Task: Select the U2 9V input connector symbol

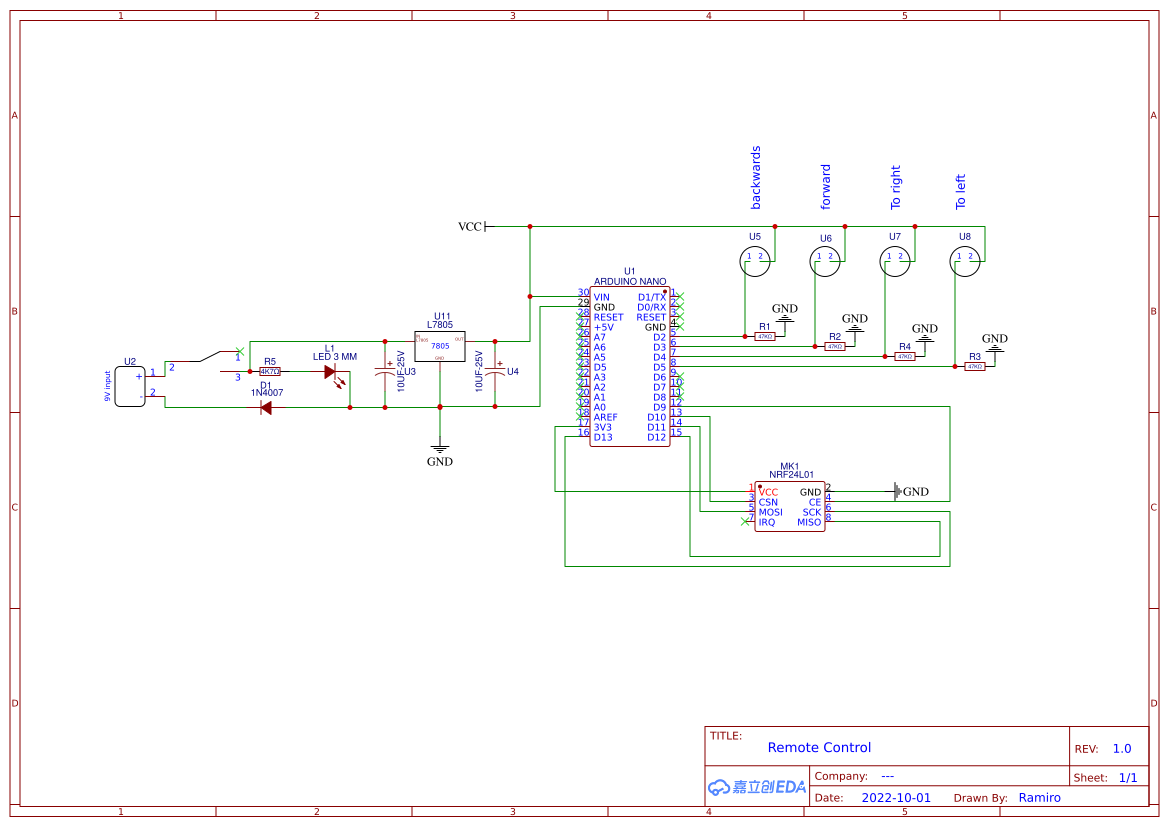Action: pos(130,386)
